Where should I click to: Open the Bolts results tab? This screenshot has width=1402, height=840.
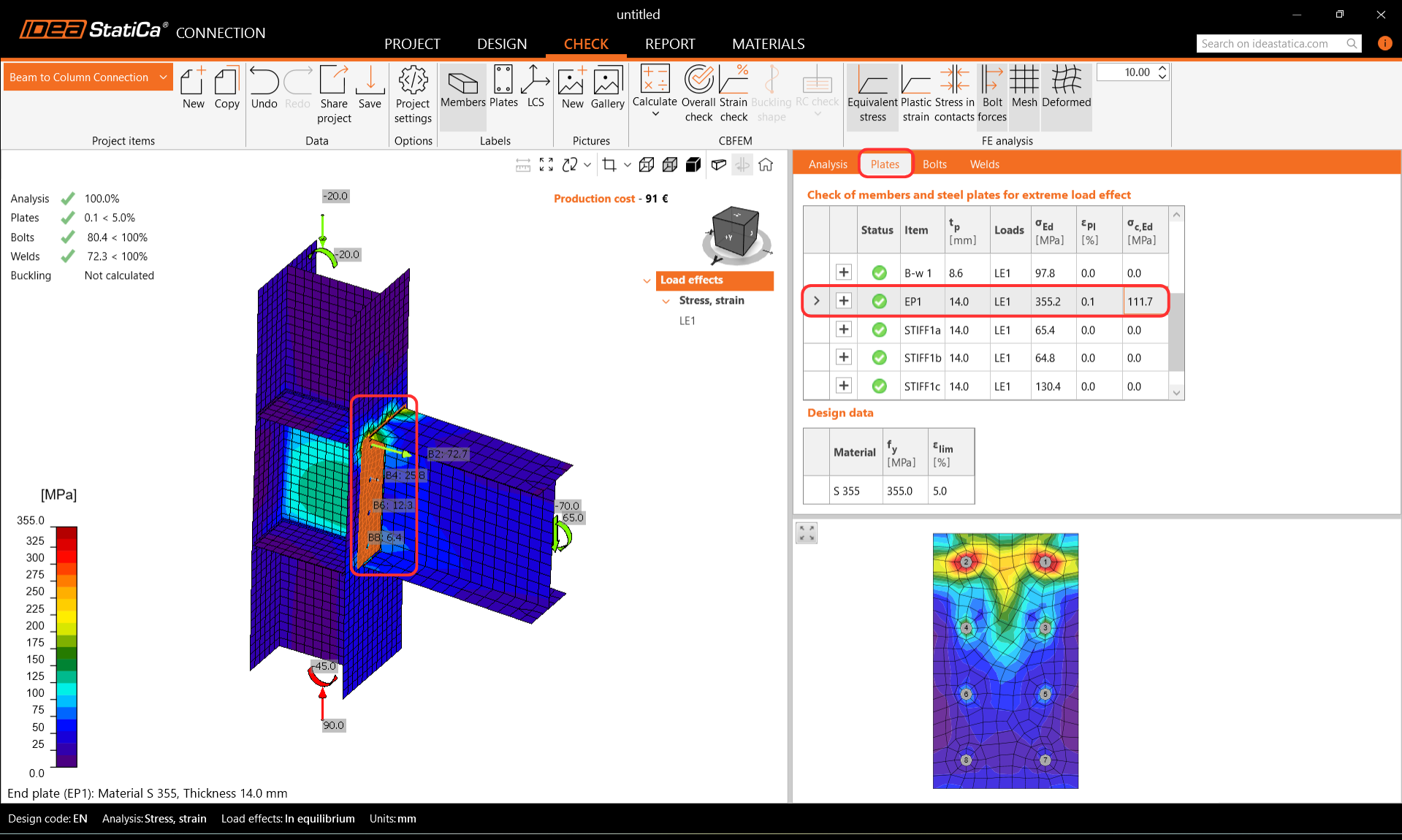coord(934,164)
